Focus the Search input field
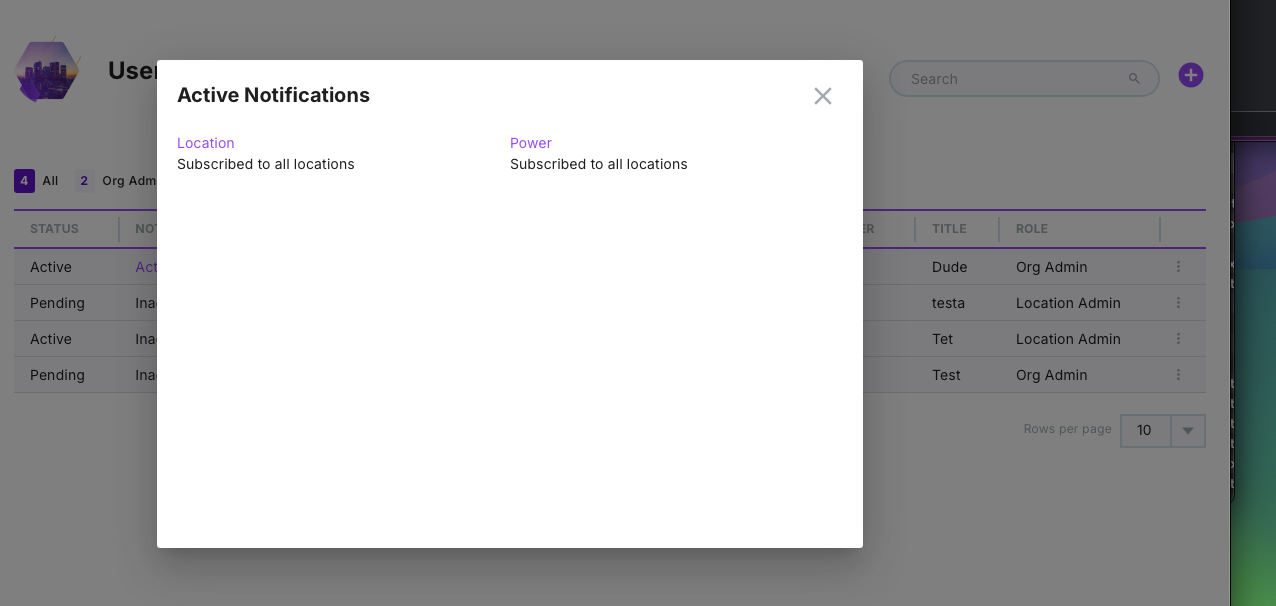The image size is (1276, 606). pyautogui.click(x=1024, y=79)
